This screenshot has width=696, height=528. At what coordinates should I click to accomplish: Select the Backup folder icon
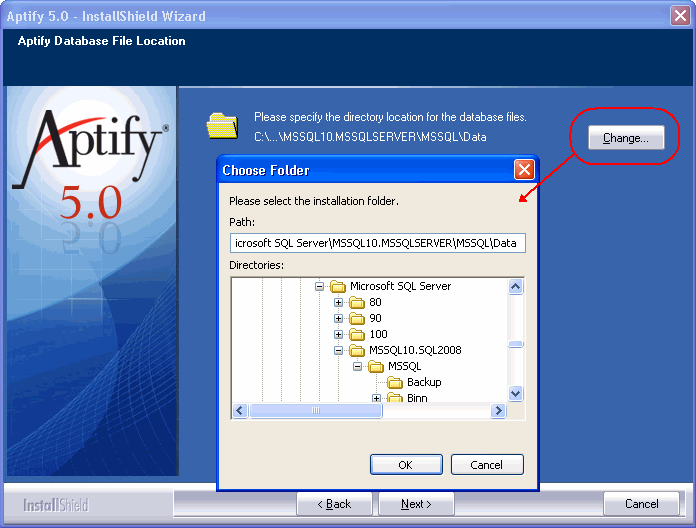(395, 382)
